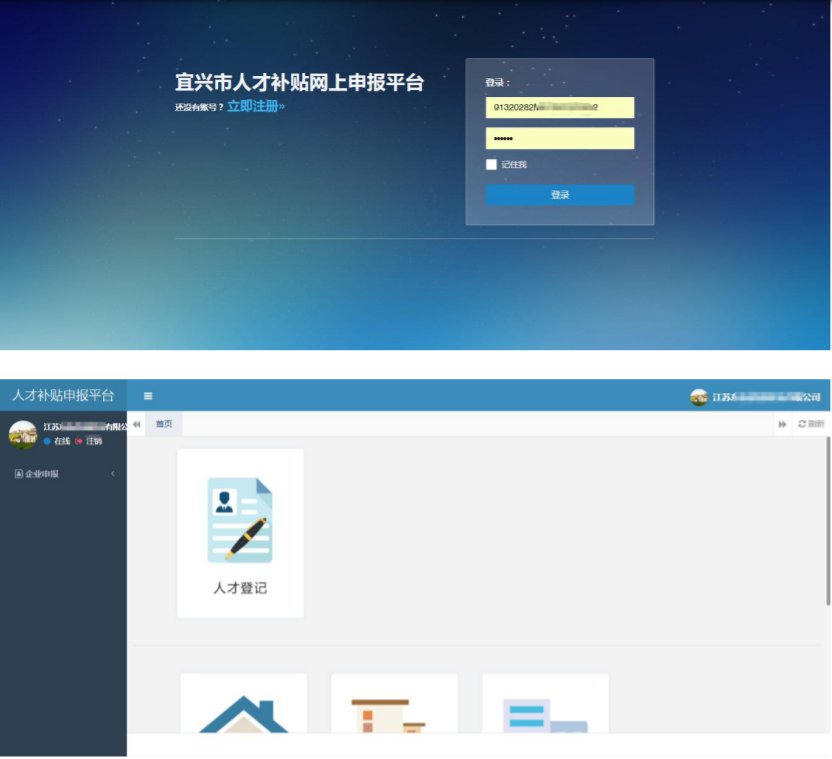Click the password input field
This screenshot has width=832, height=759.
pos(560,138)
